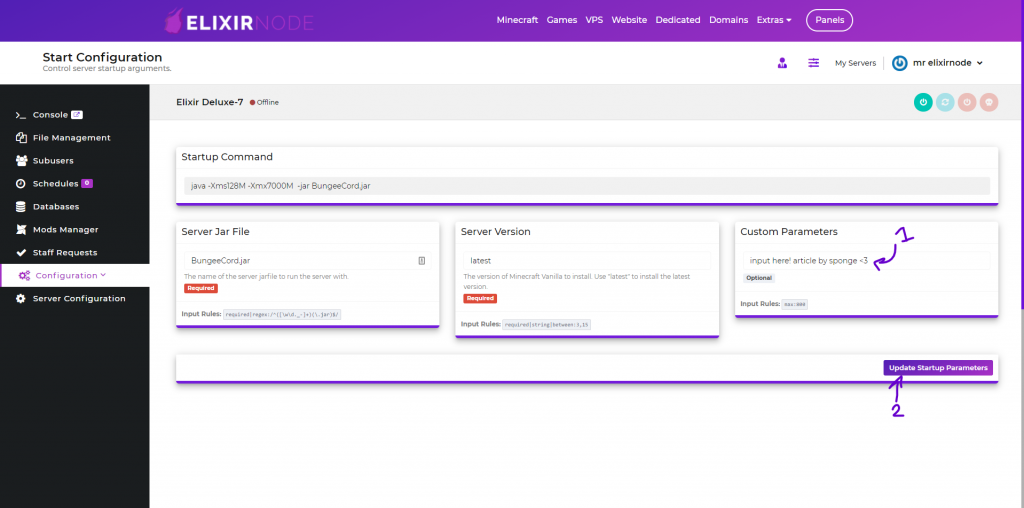Click the Server Jar File input field
This screenshot has height=508, width=1024.
(308, 261)
